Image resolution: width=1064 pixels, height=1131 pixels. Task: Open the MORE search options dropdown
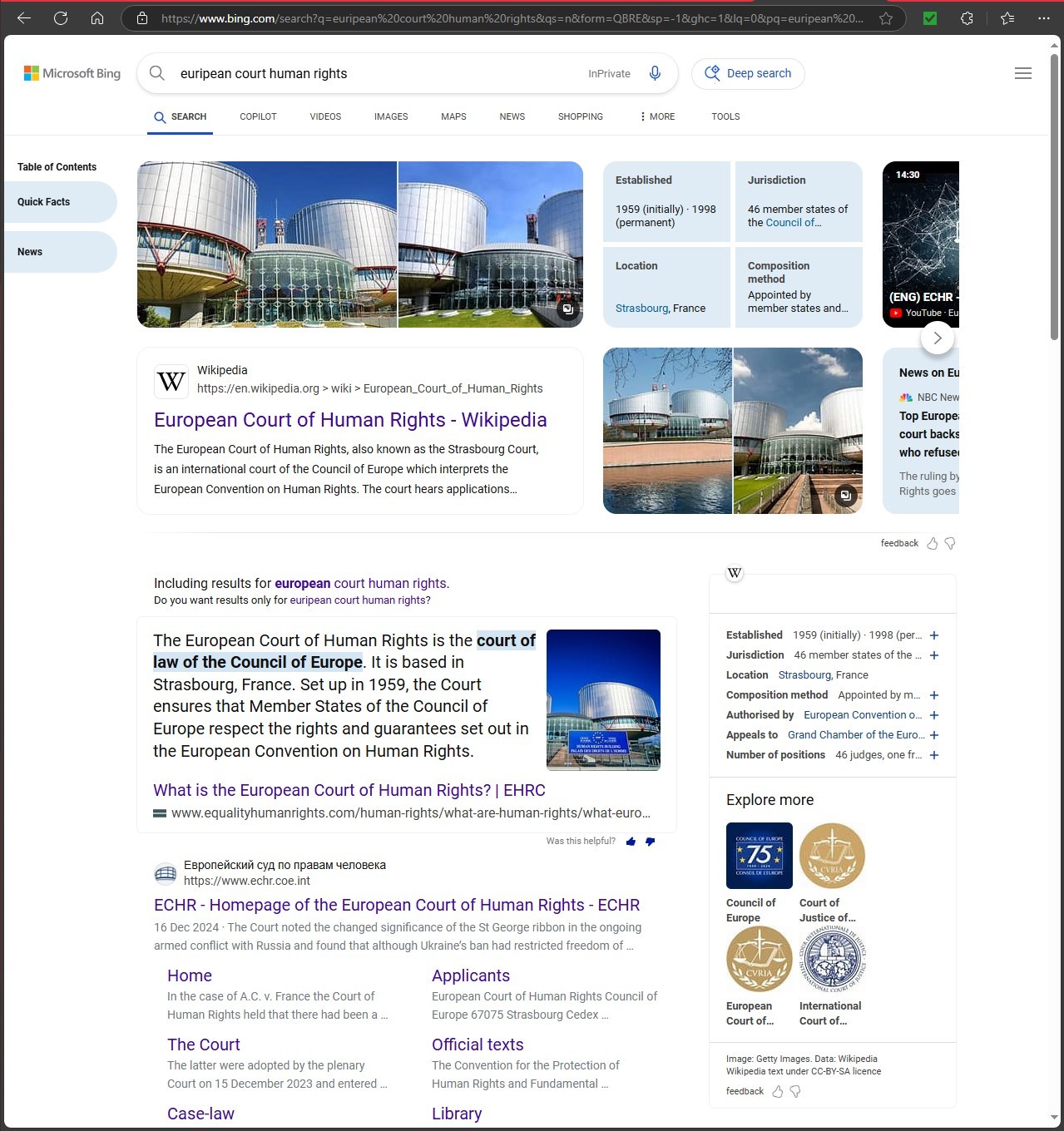click(656, 116)
